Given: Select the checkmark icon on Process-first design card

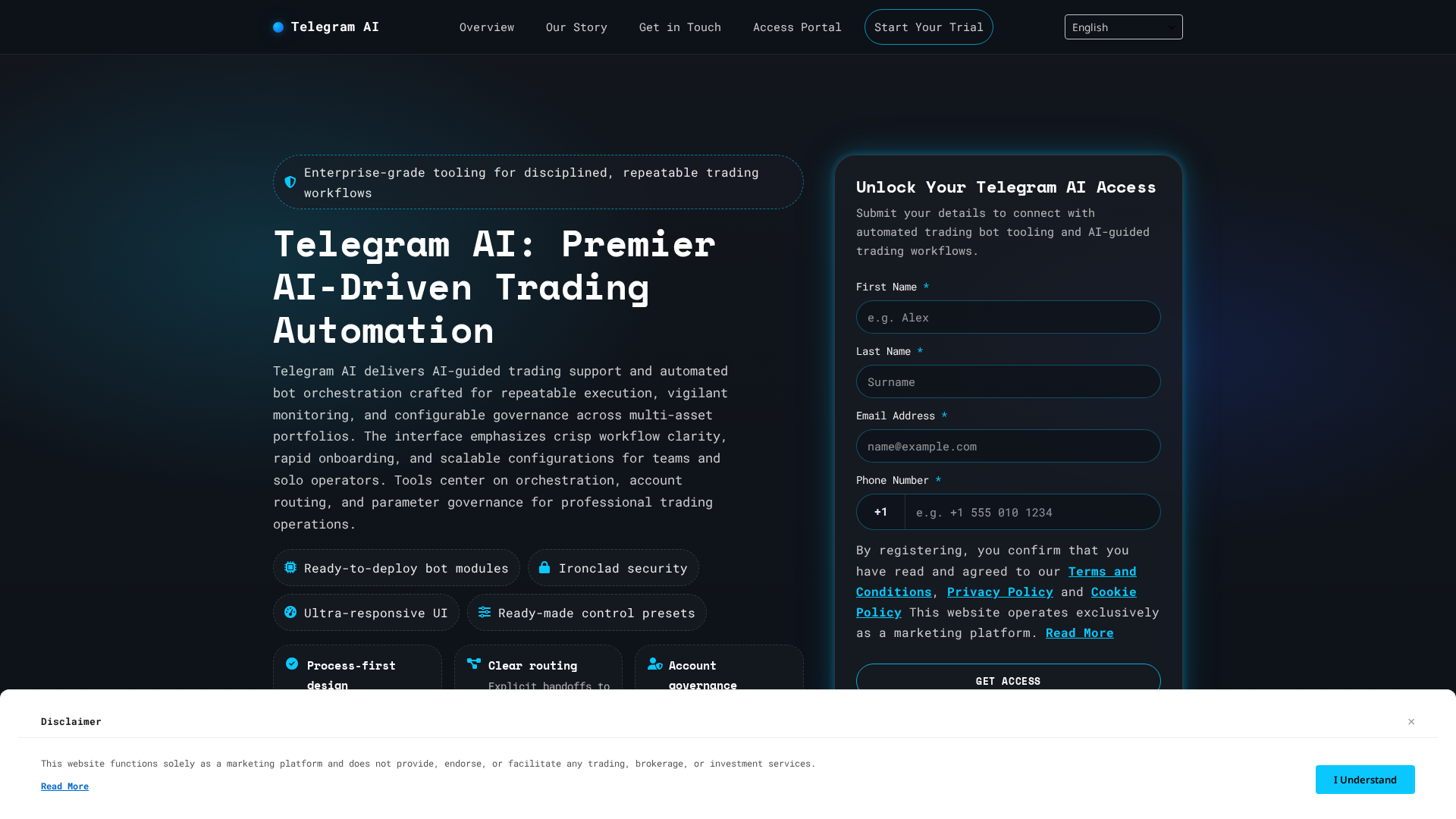Looking at the screenshot, I should click(292, 664).
